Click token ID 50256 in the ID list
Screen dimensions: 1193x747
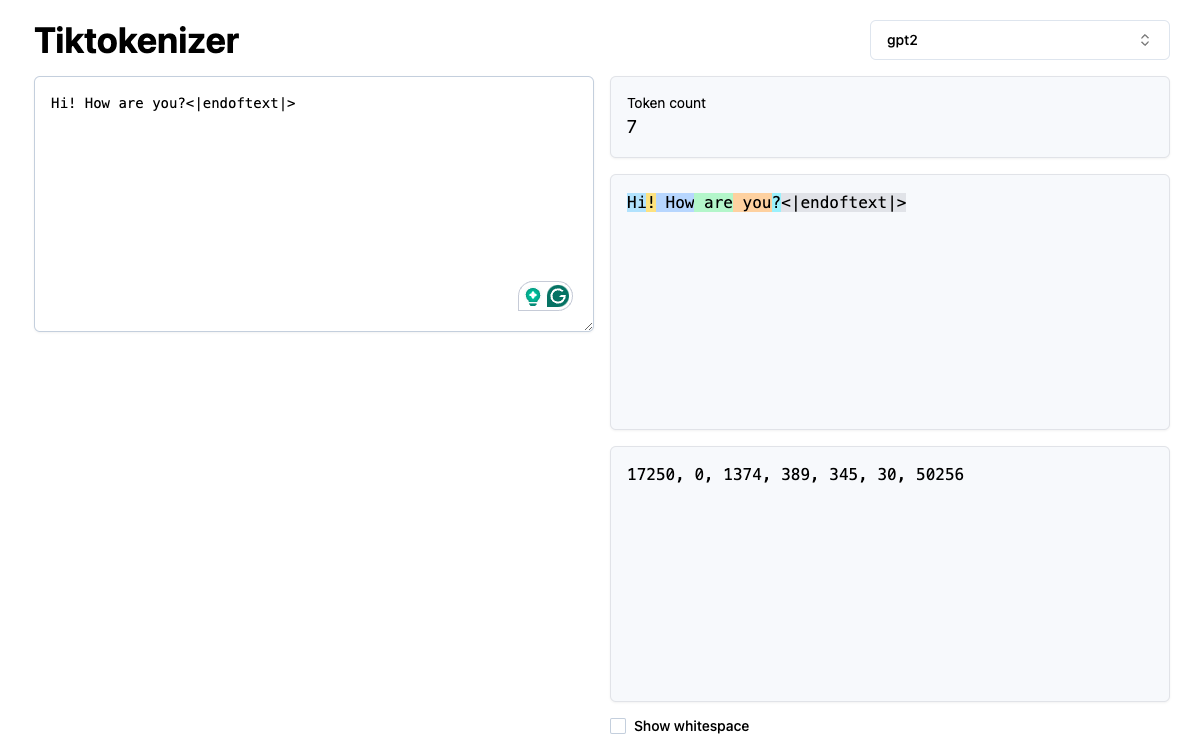click(x=939, y=475)
